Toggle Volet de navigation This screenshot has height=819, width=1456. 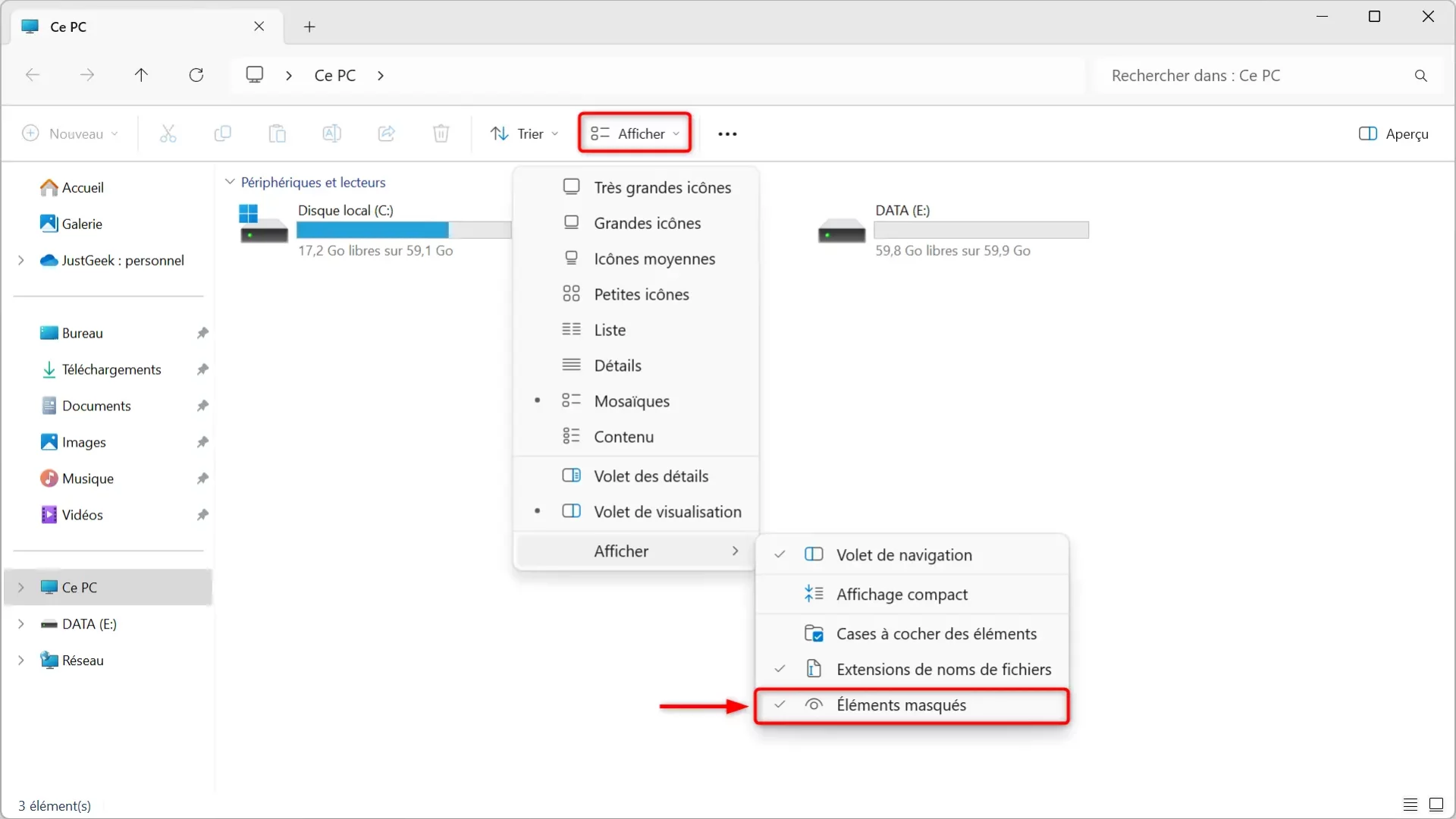912,555
